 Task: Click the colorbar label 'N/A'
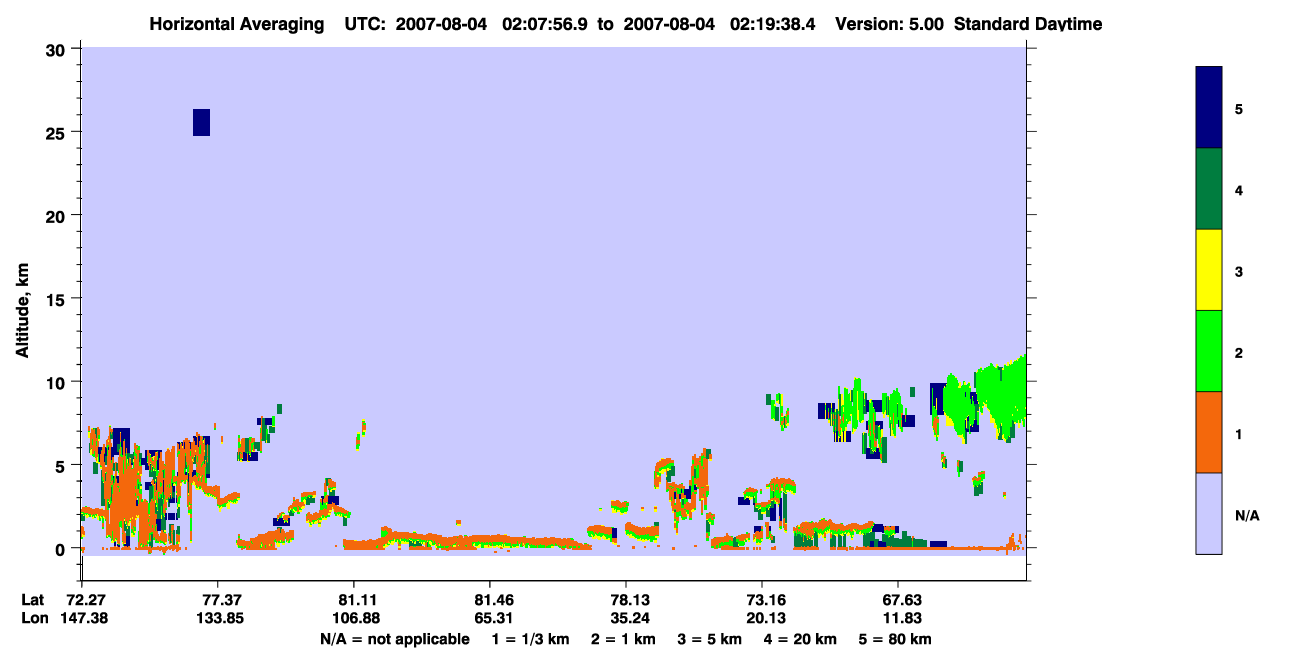(1247, 516)
